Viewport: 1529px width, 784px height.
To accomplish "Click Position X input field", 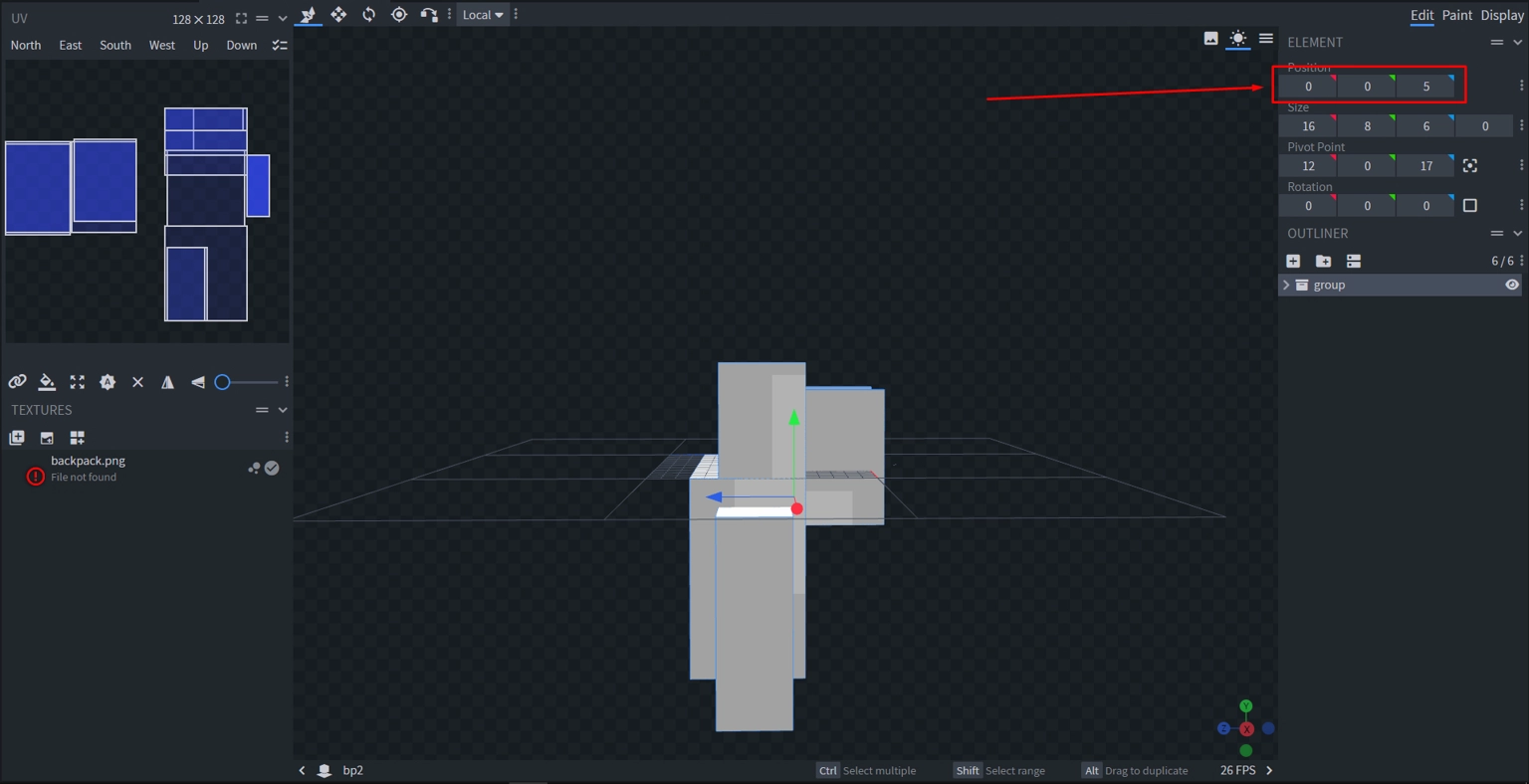I will click(1308, 87).
